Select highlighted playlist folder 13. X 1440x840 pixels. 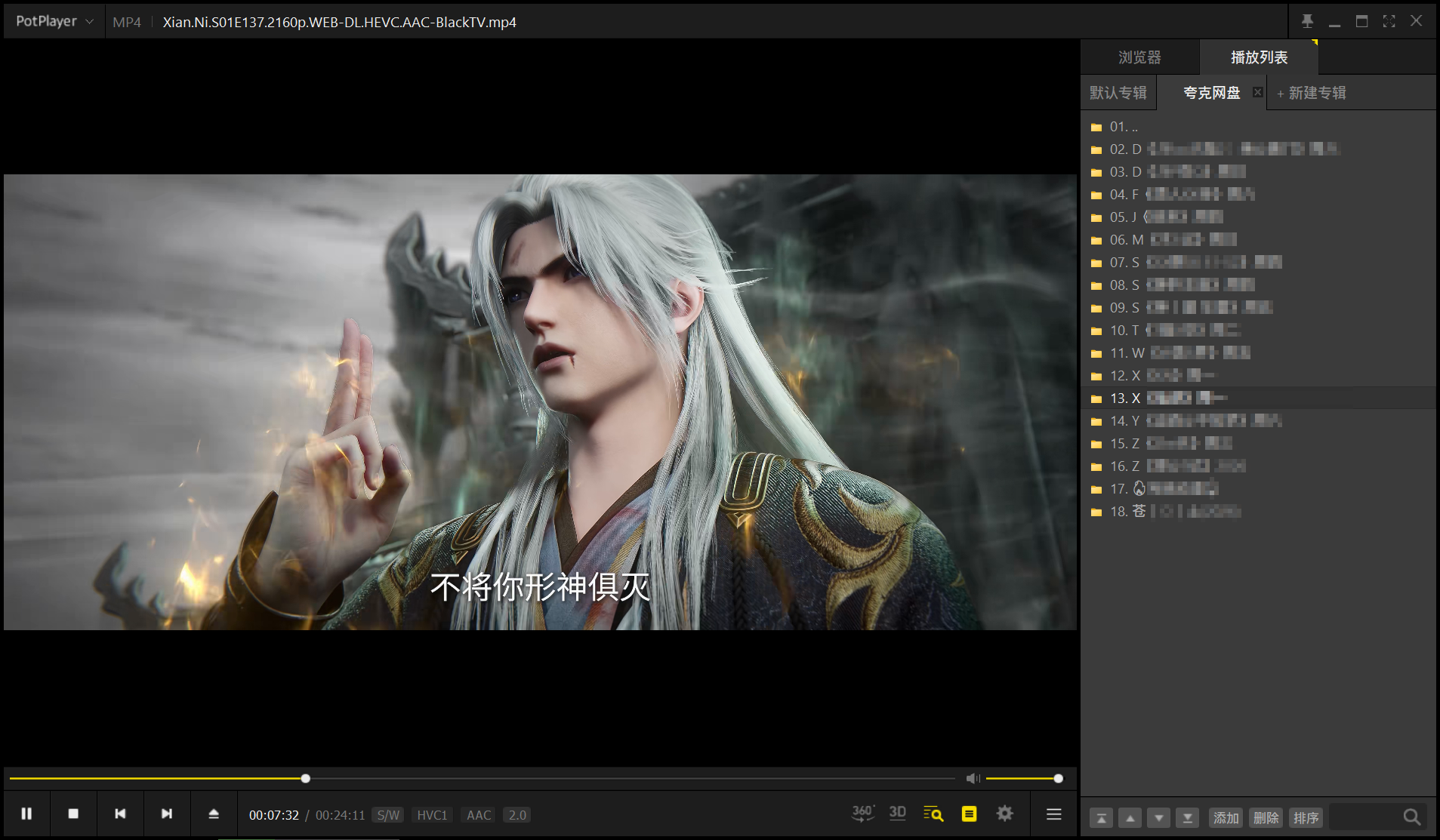coord(1258,398)
